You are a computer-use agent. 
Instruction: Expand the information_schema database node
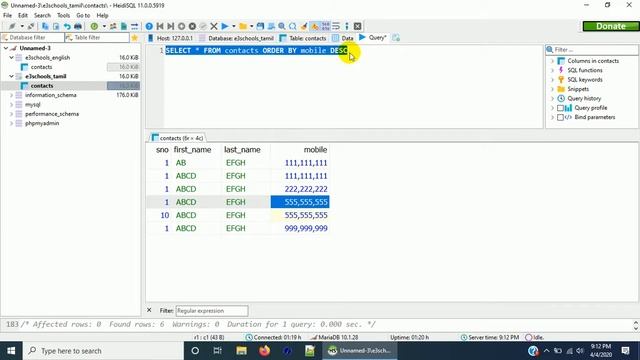point(12,95)
